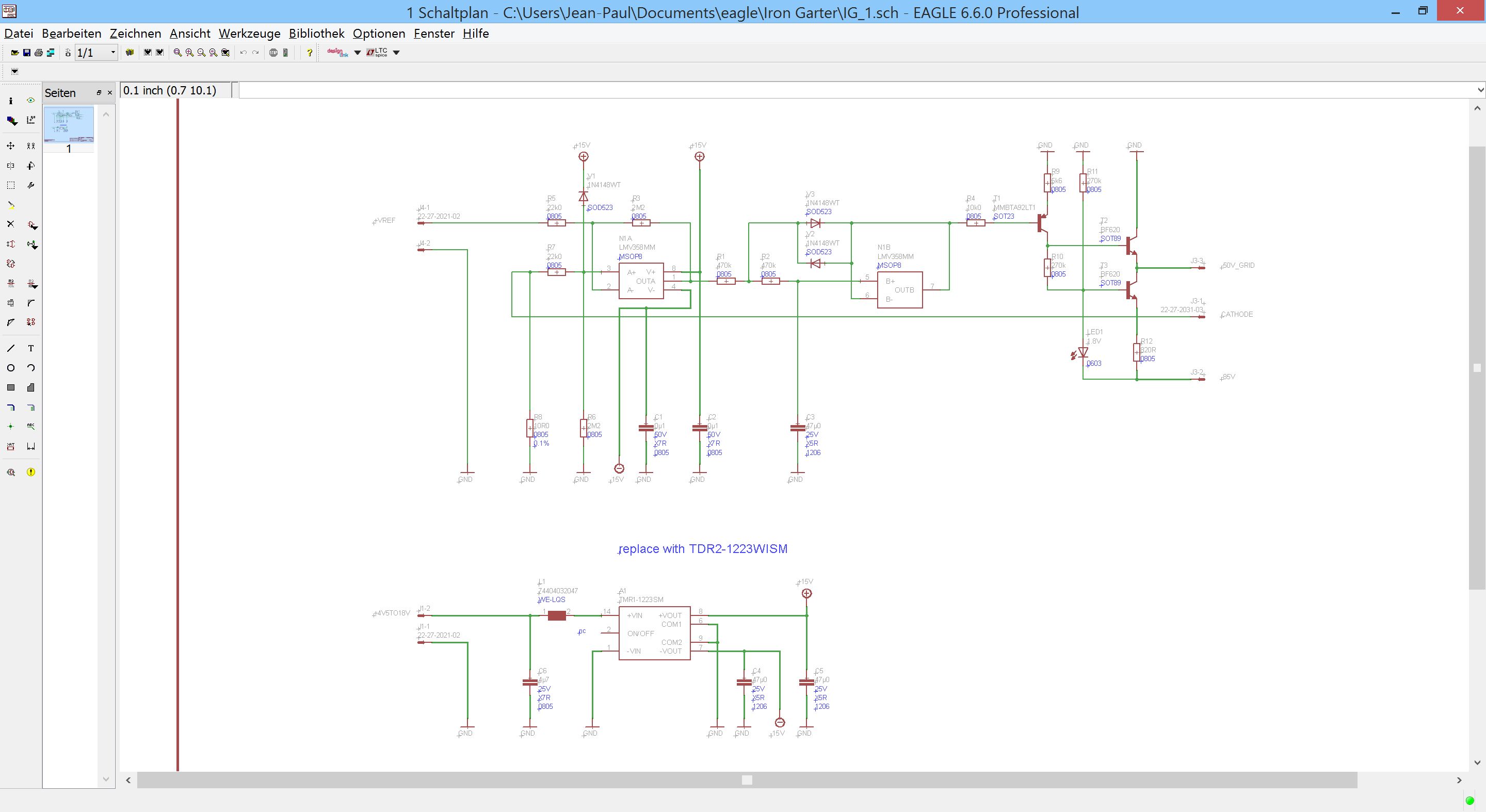The height and width of the screenshot is (812, 1486).
Task: Select the Rotate tool
Action: coord(31,166)
